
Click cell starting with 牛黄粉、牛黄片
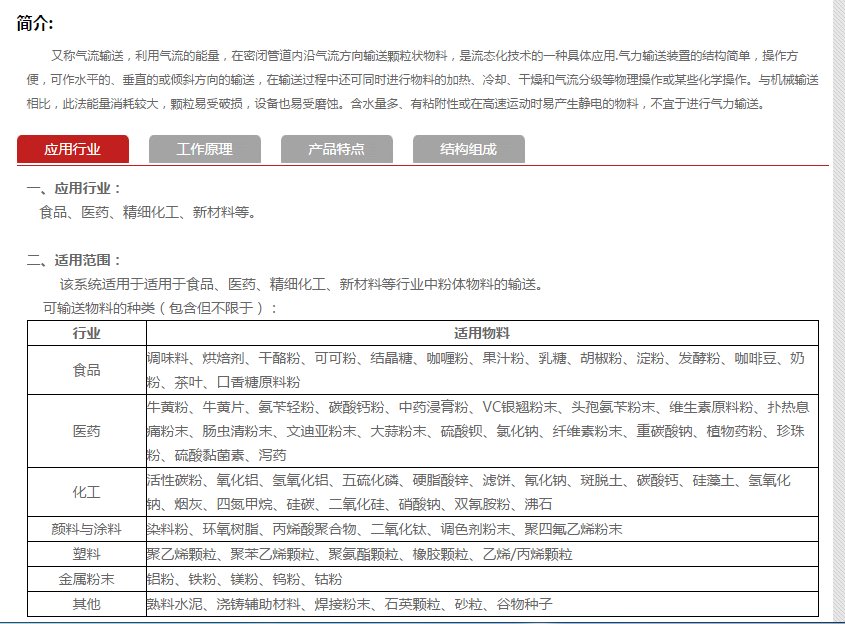pos(482,431)
